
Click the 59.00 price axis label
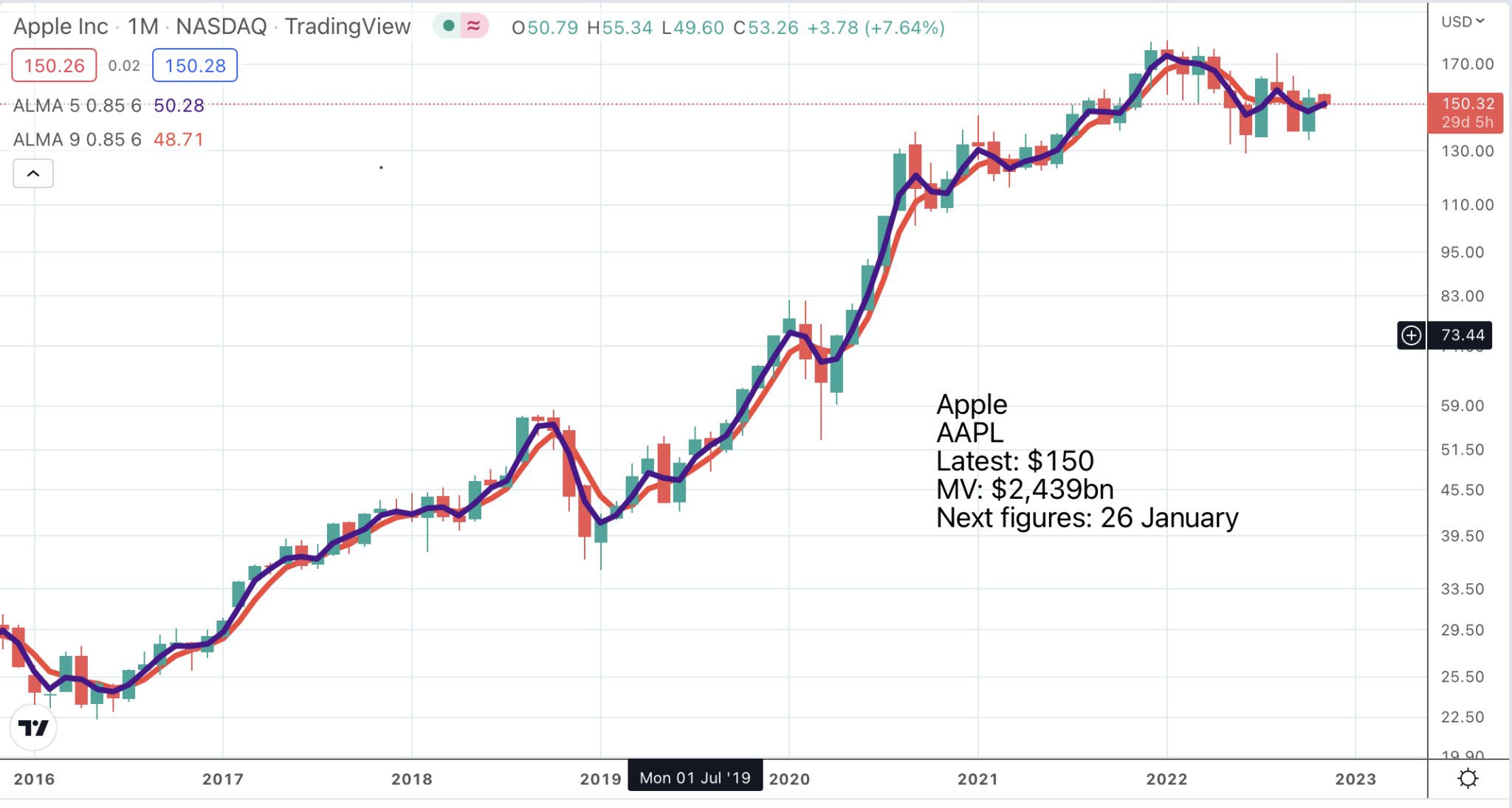[x=1463, y=406]
